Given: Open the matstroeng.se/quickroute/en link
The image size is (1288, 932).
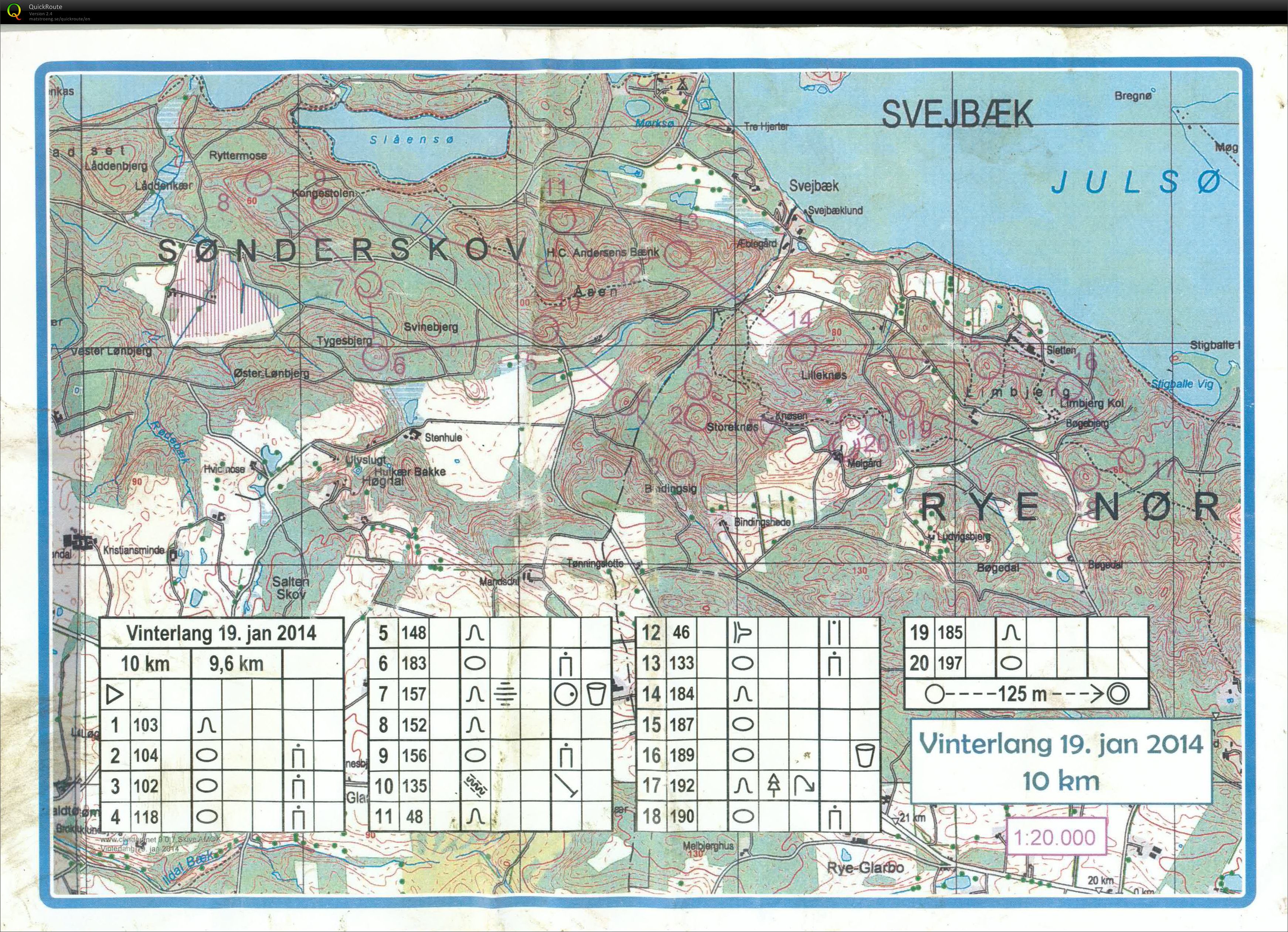Looking at the screenshot, I should click(x=60, y=19).
